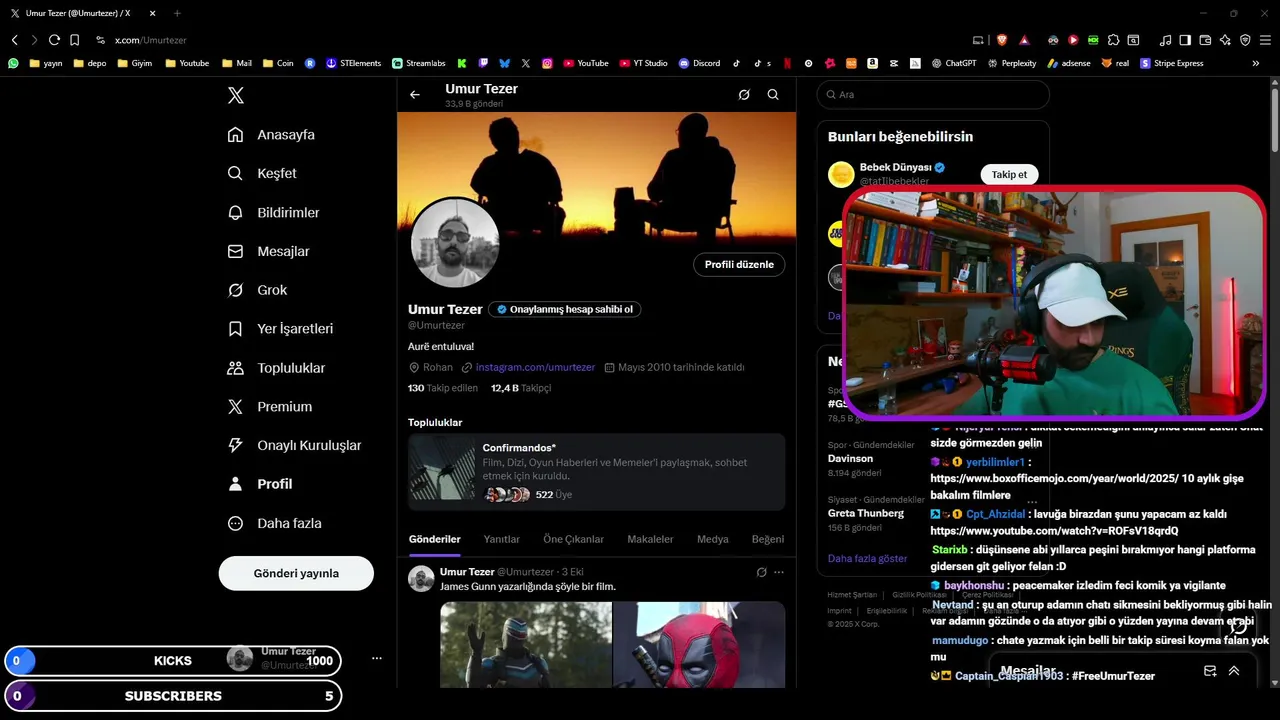This screenshot has width=1280, height=720.
Task: Click profile avatar photo
Action: pyautogui.click(x=455, y=243)
